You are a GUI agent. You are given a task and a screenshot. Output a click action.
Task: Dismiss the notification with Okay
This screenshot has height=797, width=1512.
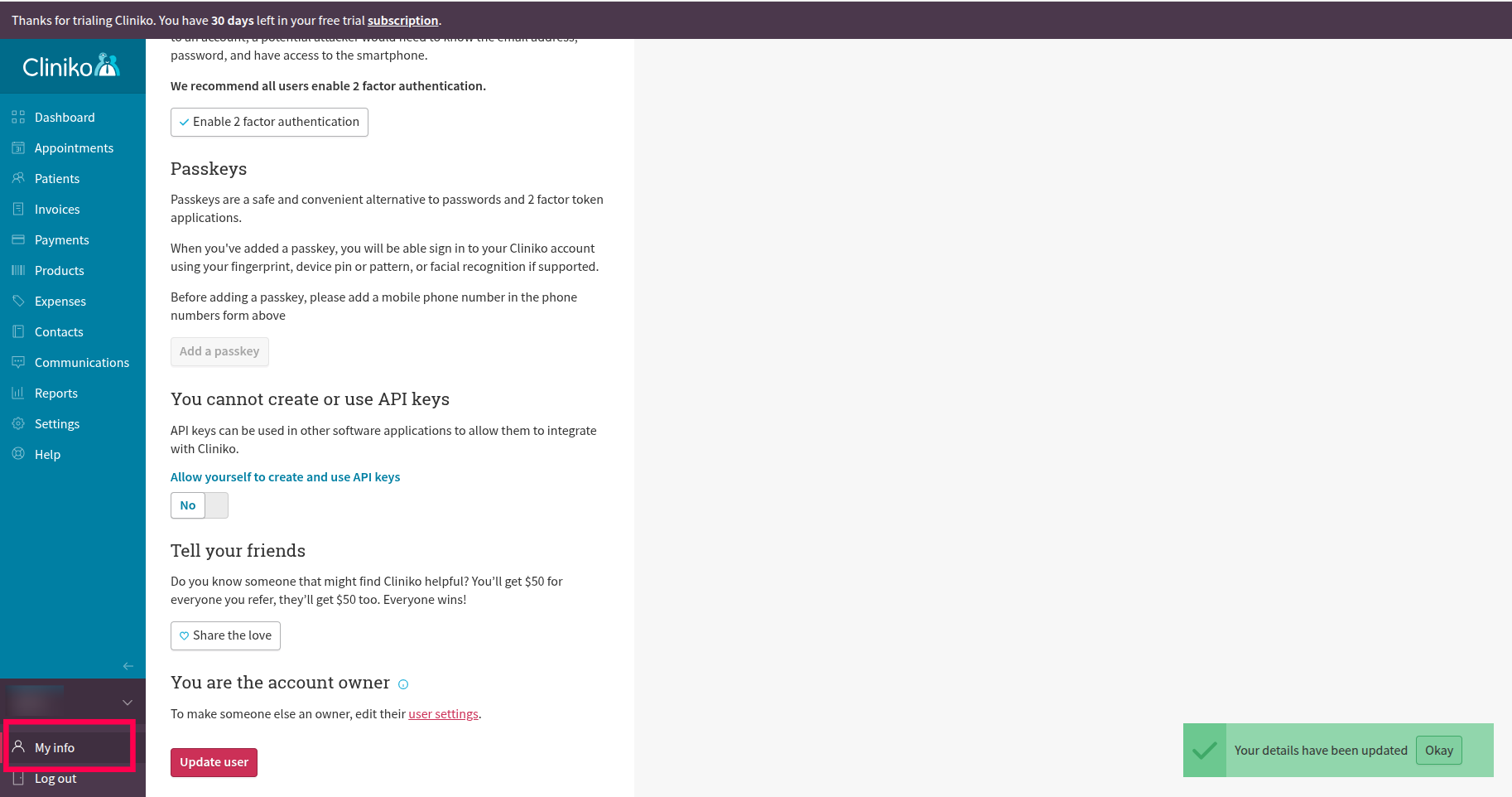coord(1439,751)
